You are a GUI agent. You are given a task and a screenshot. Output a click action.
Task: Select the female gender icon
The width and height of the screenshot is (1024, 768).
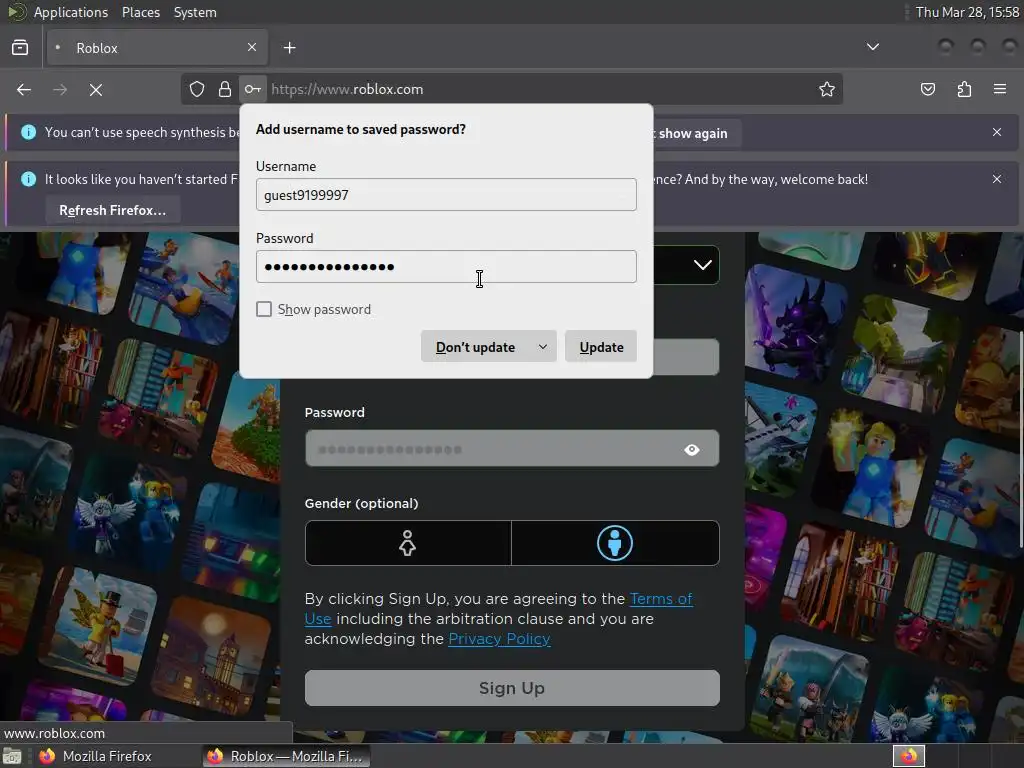[x=408, y=543]
